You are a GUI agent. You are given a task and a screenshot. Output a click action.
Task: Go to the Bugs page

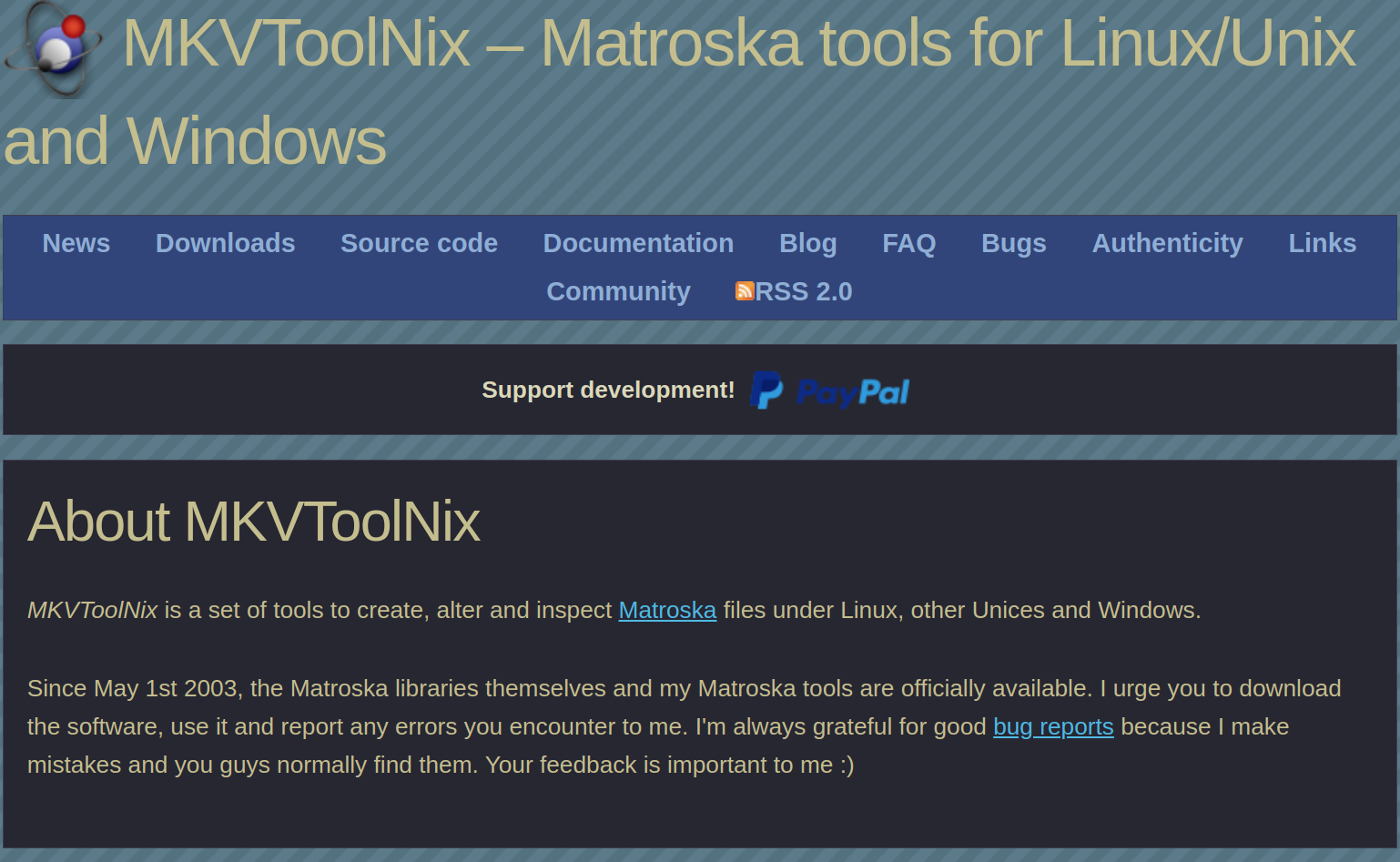pos(1013,243)
